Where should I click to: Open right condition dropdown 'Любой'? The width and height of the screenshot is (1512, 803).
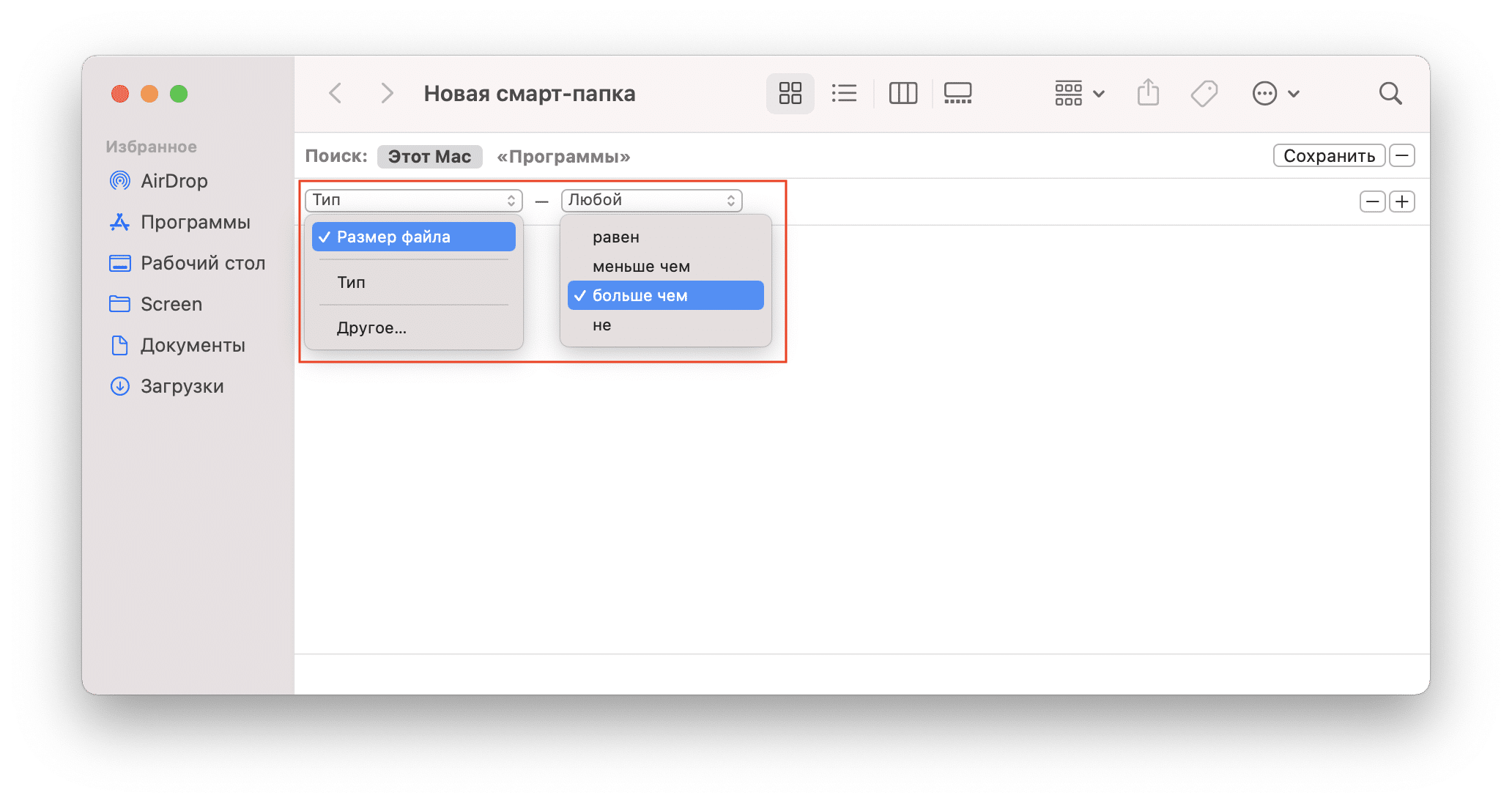[650, 199]
